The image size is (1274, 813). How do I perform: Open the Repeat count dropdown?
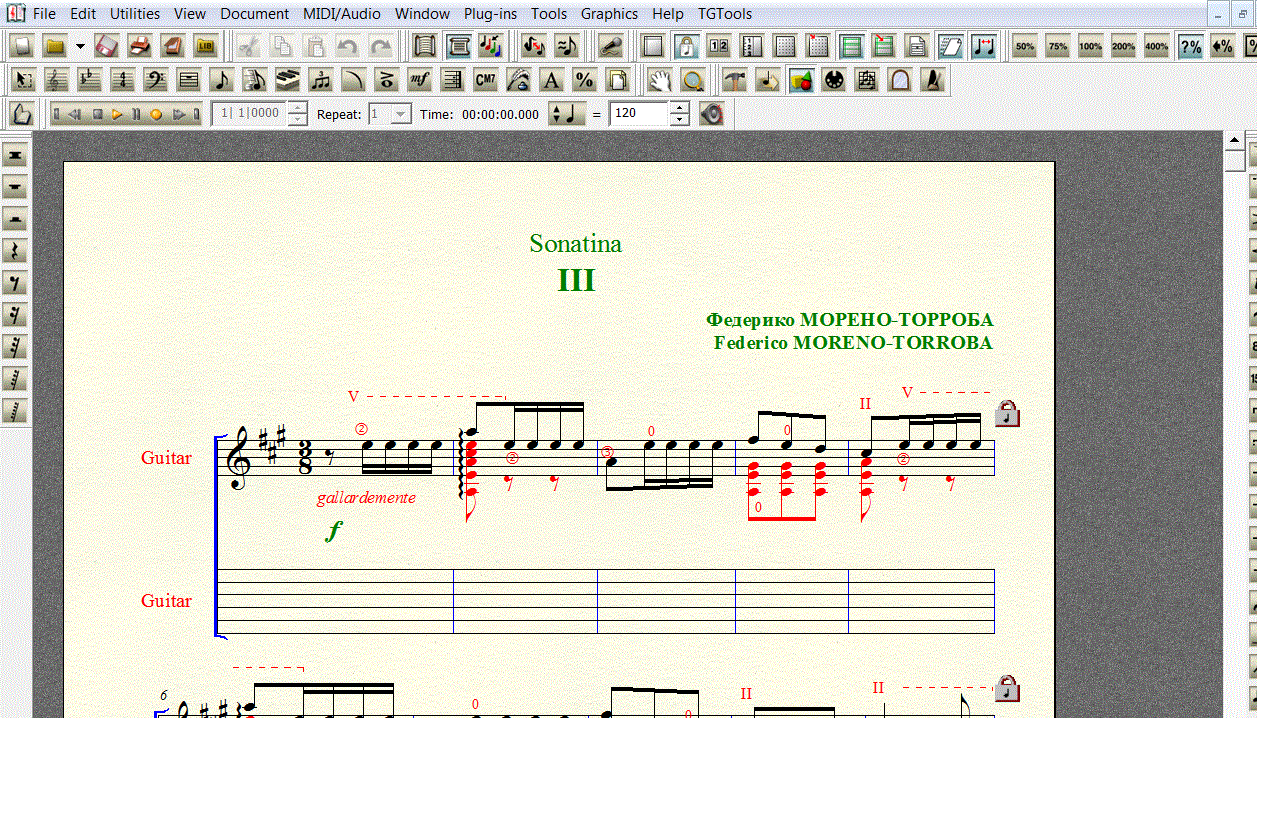tap(400, 114)
